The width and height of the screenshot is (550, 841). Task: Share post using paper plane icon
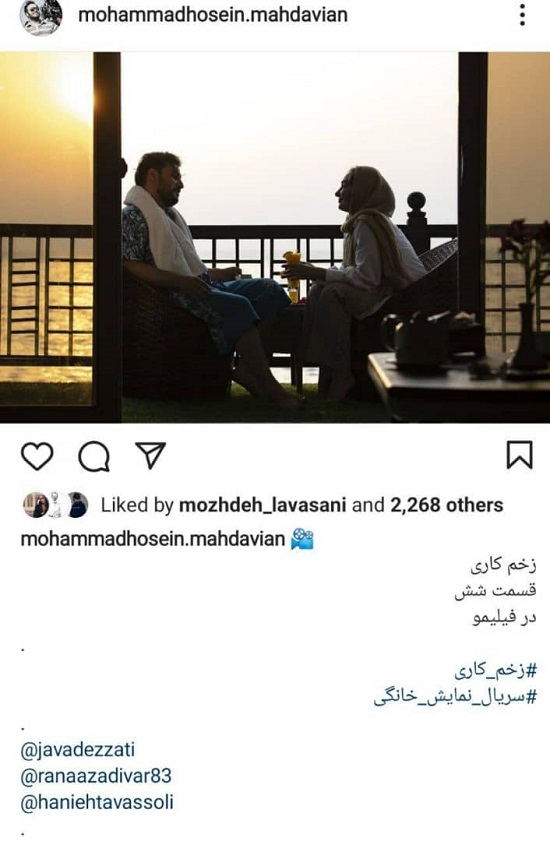point(150,455)
